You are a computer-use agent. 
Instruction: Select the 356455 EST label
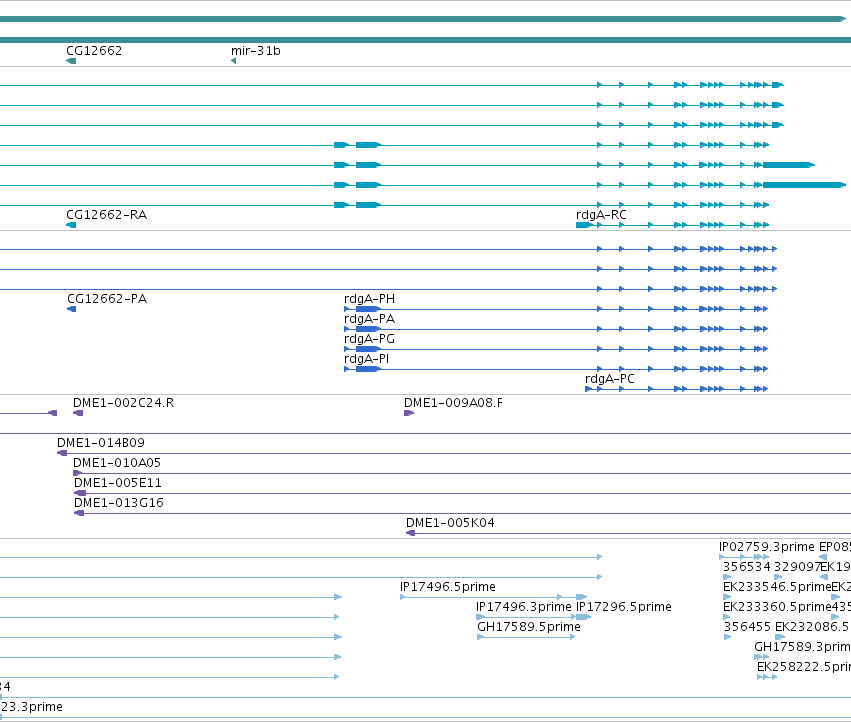[747, 627]
